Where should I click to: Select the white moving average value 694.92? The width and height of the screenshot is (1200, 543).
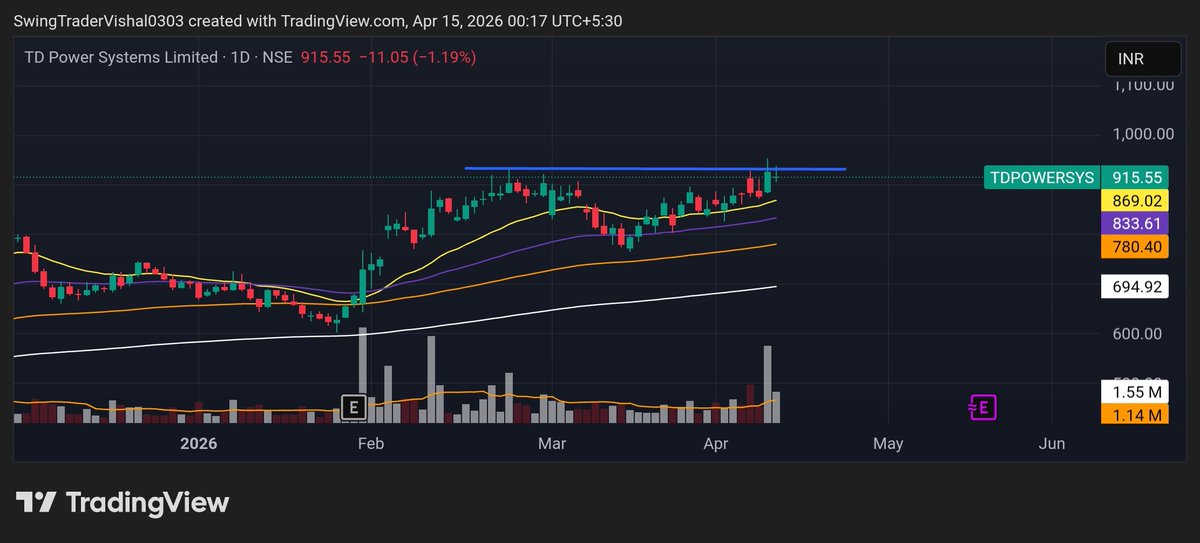pos(1135,287)
